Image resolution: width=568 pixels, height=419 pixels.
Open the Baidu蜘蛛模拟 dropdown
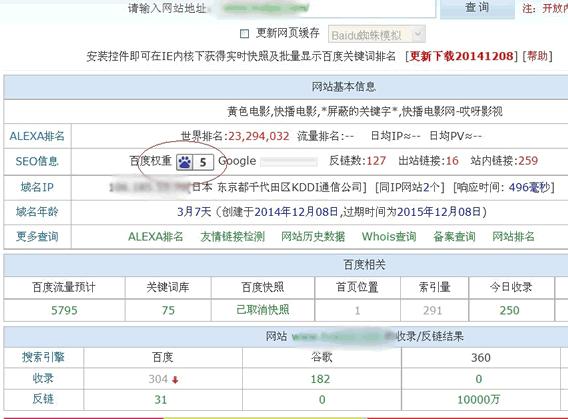(376, 35)
